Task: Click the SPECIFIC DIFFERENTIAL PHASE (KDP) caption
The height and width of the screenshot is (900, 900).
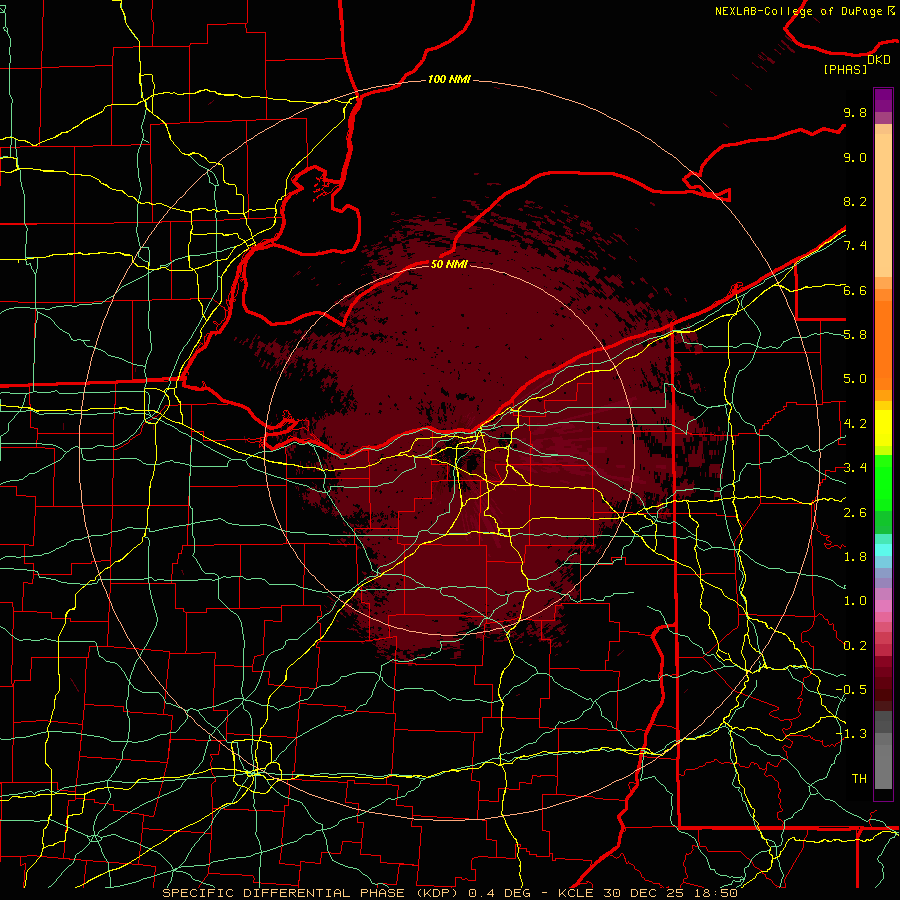Action: click(x=312, y=893)
